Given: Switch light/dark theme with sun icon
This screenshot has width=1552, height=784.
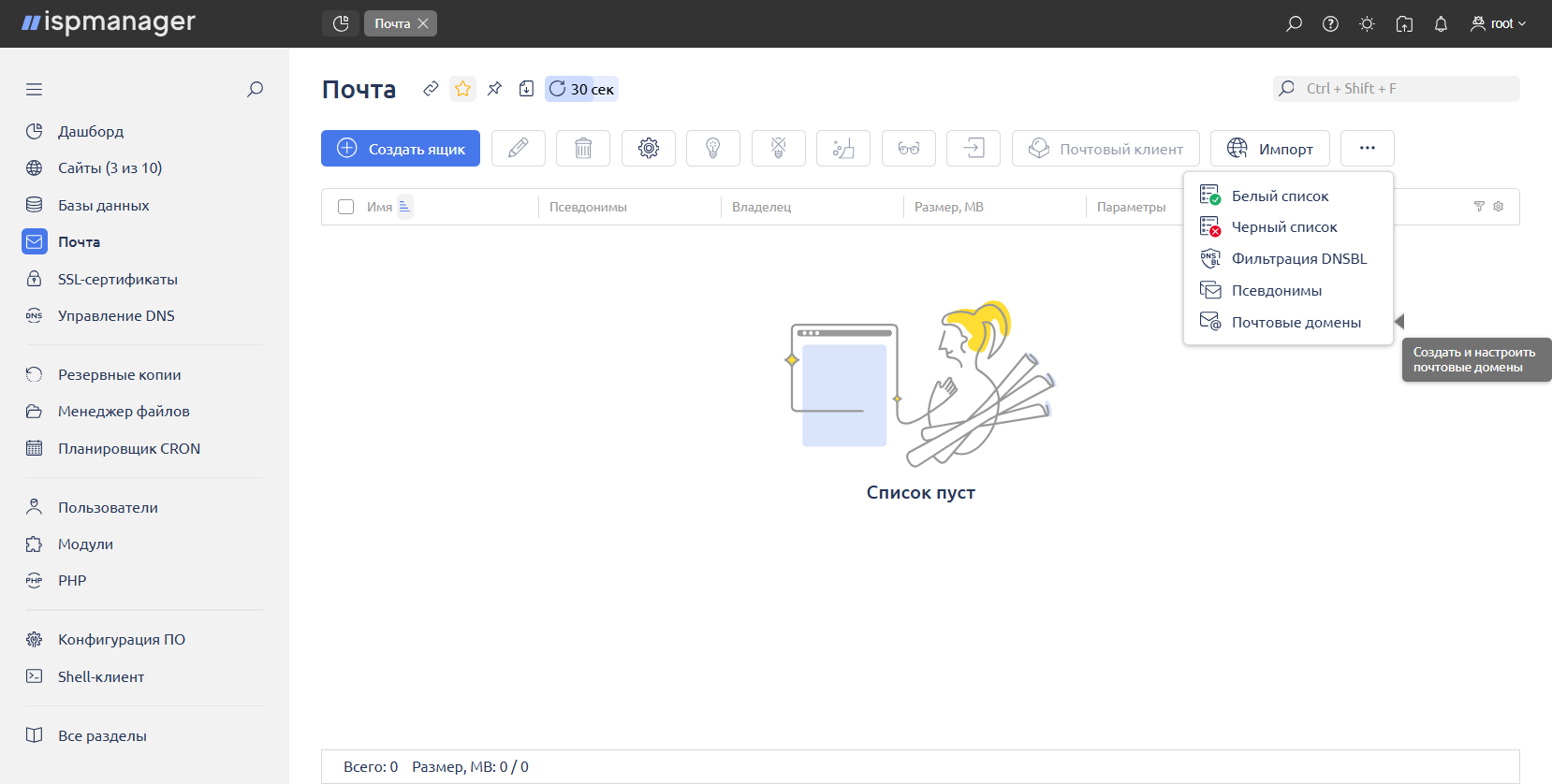Looking at the screenshot, I should (x=1367, y=23).
